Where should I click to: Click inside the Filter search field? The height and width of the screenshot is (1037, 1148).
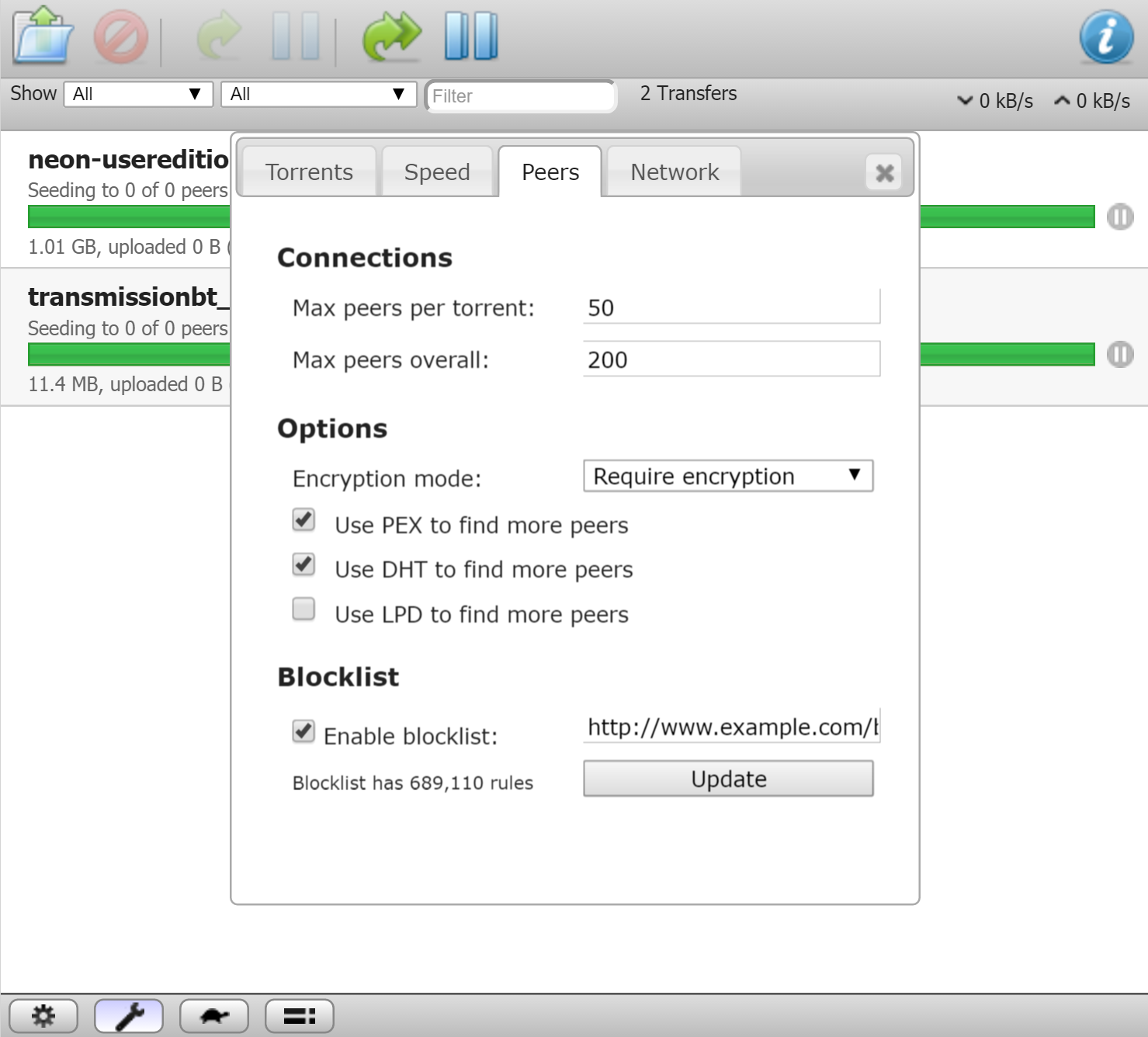coord(520,95)
